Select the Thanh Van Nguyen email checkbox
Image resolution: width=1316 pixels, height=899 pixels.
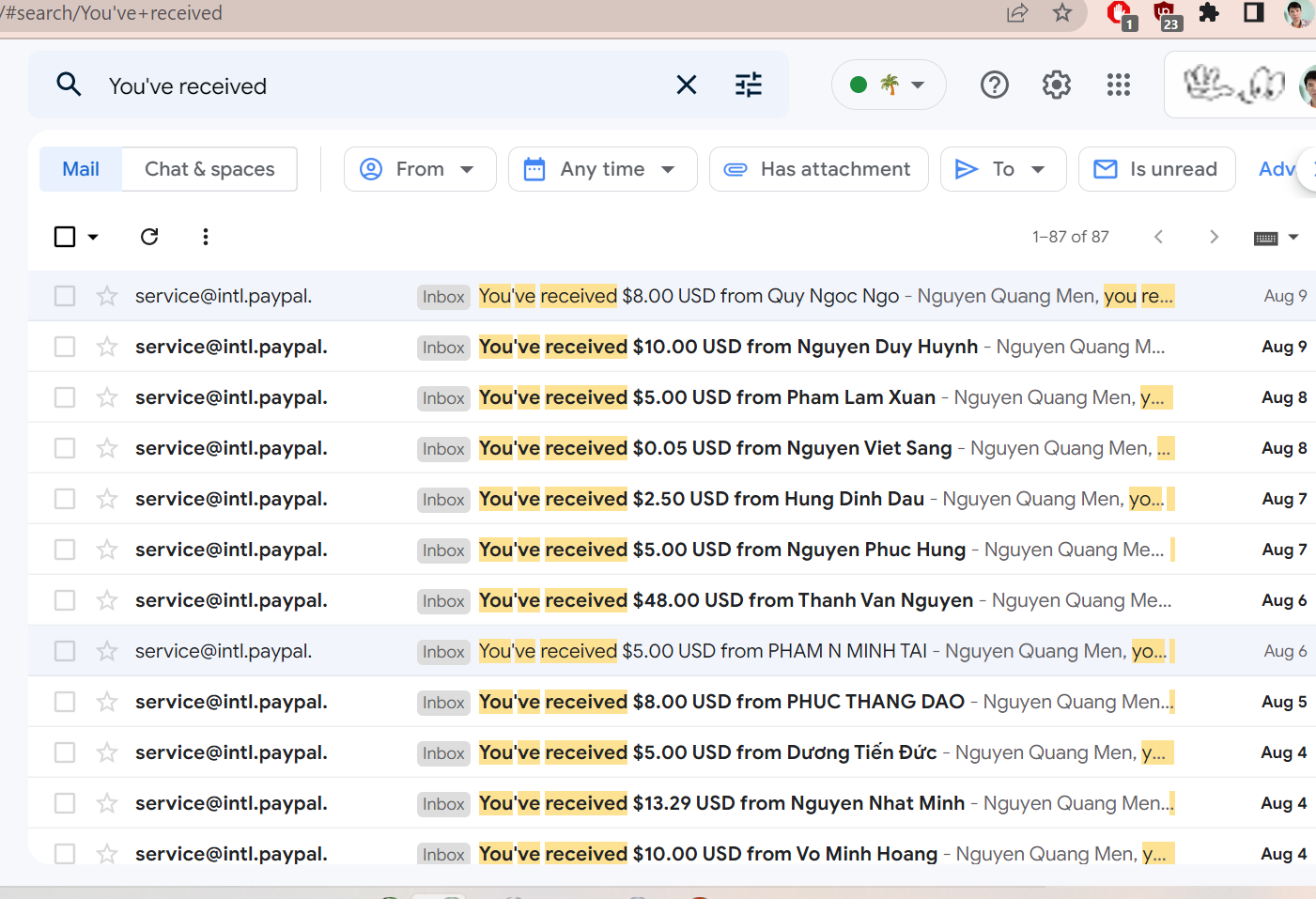click(65, 600)
